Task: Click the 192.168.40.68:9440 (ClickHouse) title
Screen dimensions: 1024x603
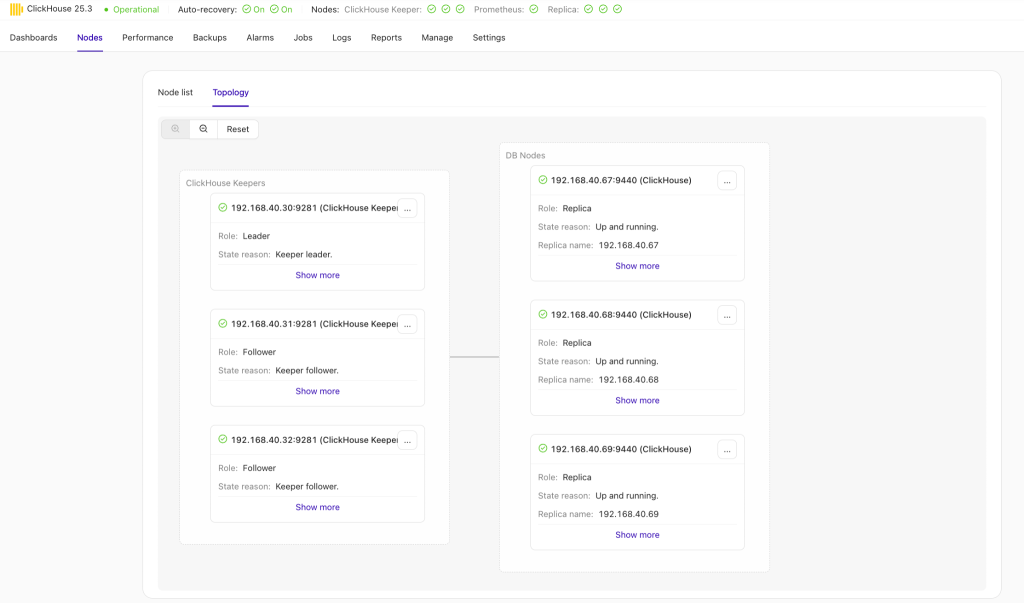Action: coord(621,315)
